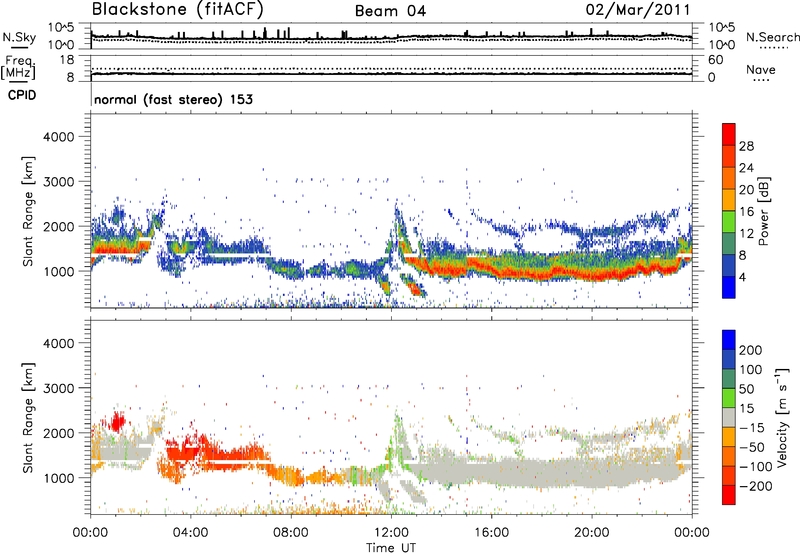Click the '16' label on Power color bar
Screen dimensions: 800x554
[746, 212]
